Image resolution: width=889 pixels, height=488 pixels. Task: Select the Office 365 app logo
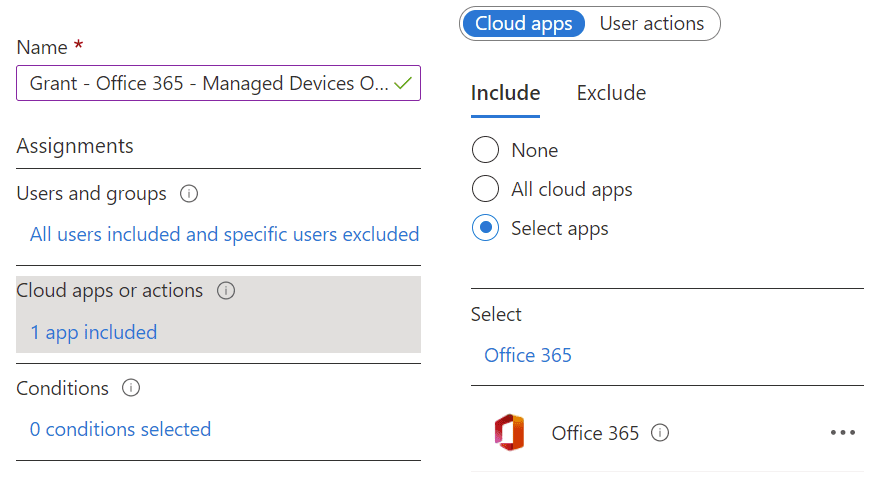tap(509, 432)
